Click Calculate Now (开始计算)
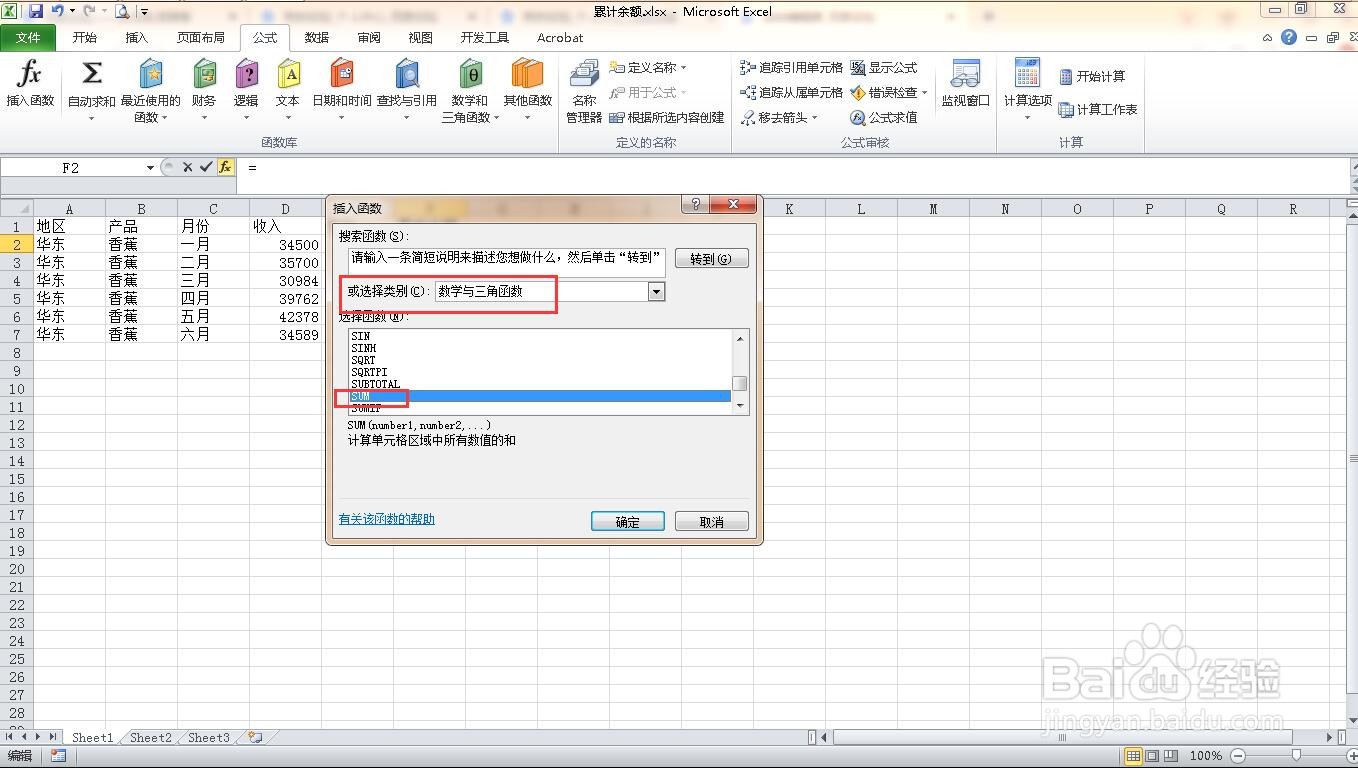The height and width of the screenshot is (768, 1358). tap(1091, 76)
